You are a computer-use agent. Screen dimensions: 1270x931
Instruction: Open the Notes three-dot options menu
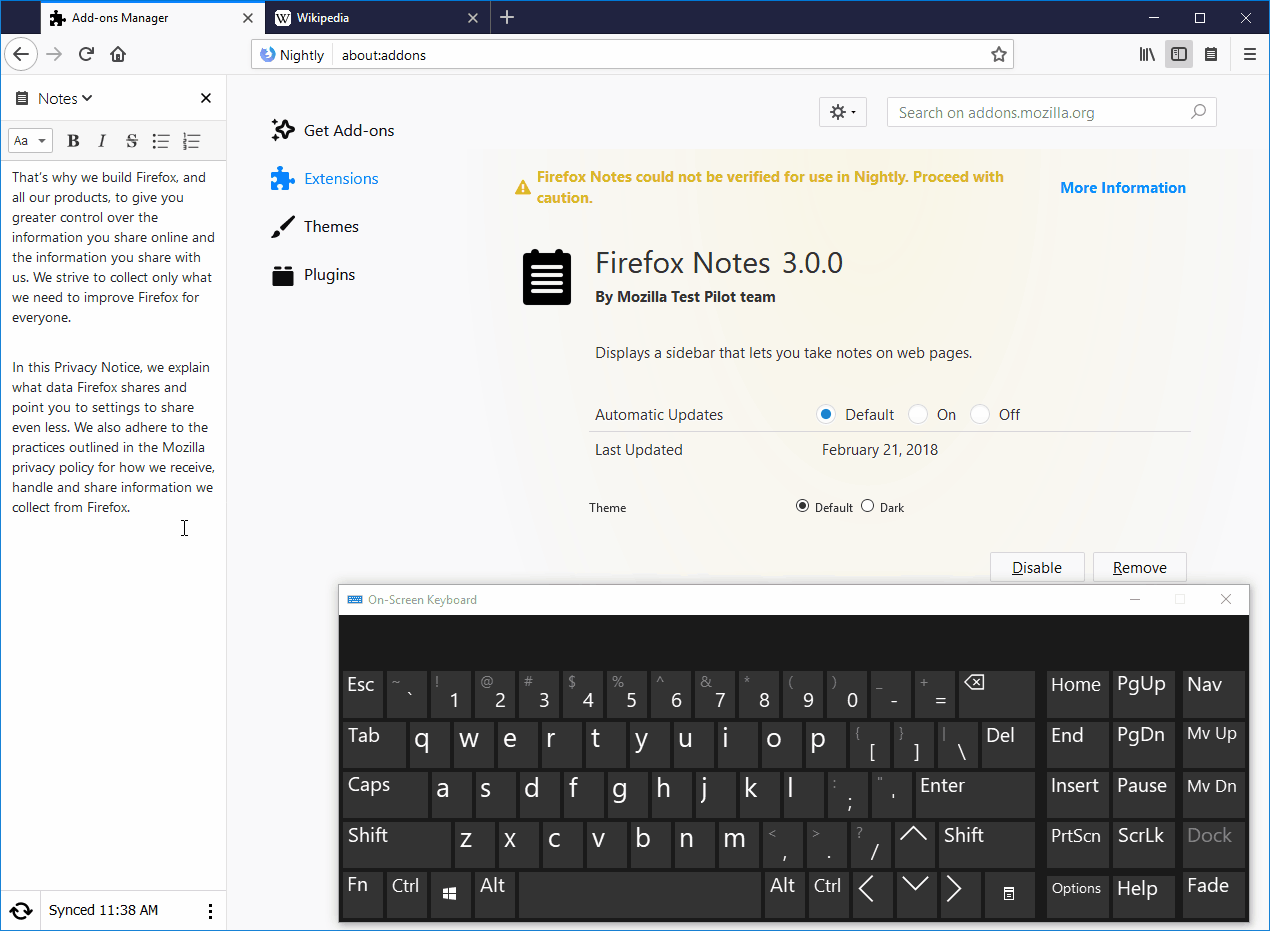pos(210,911)
